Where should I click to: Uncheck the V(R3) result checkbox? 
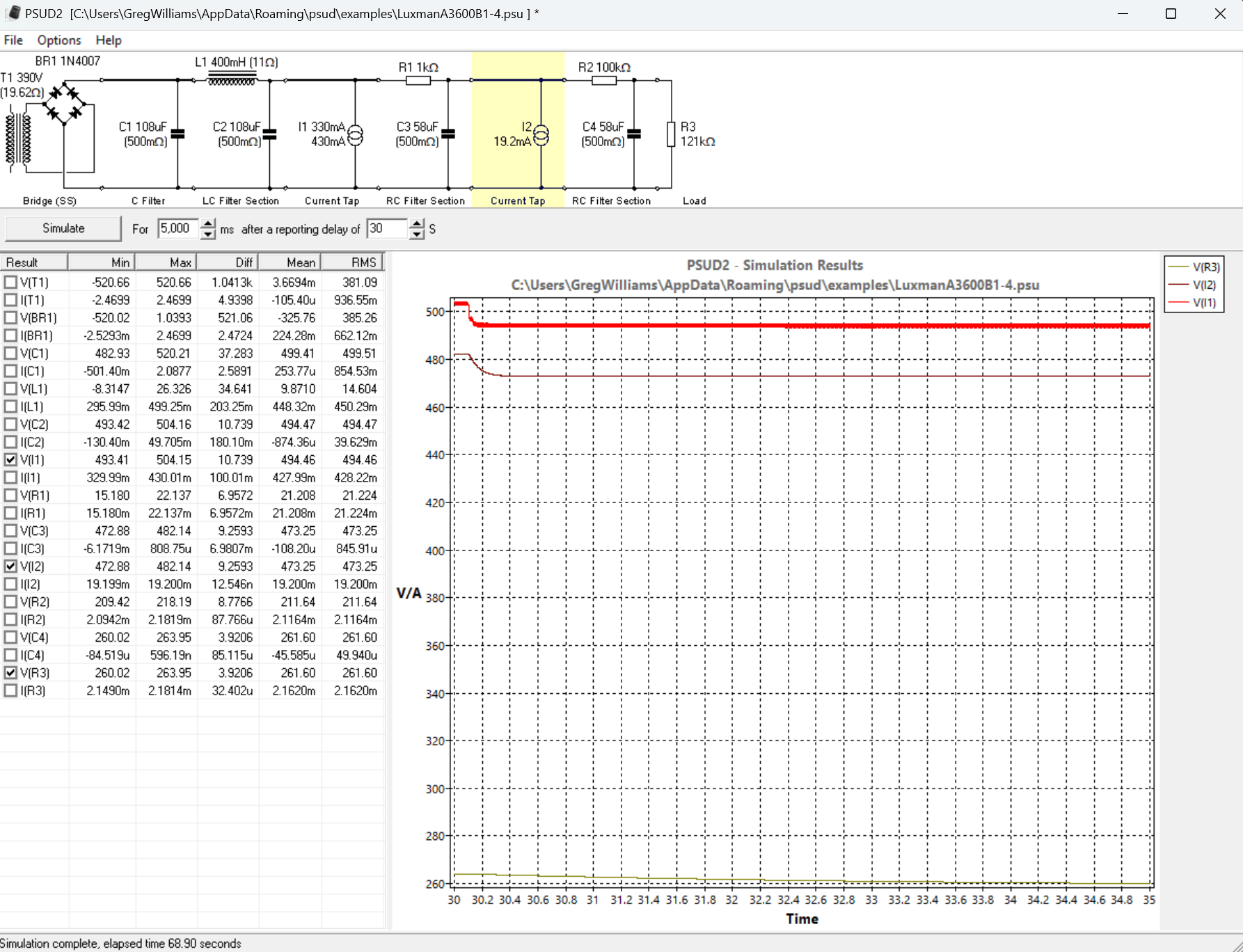(10, 672)
